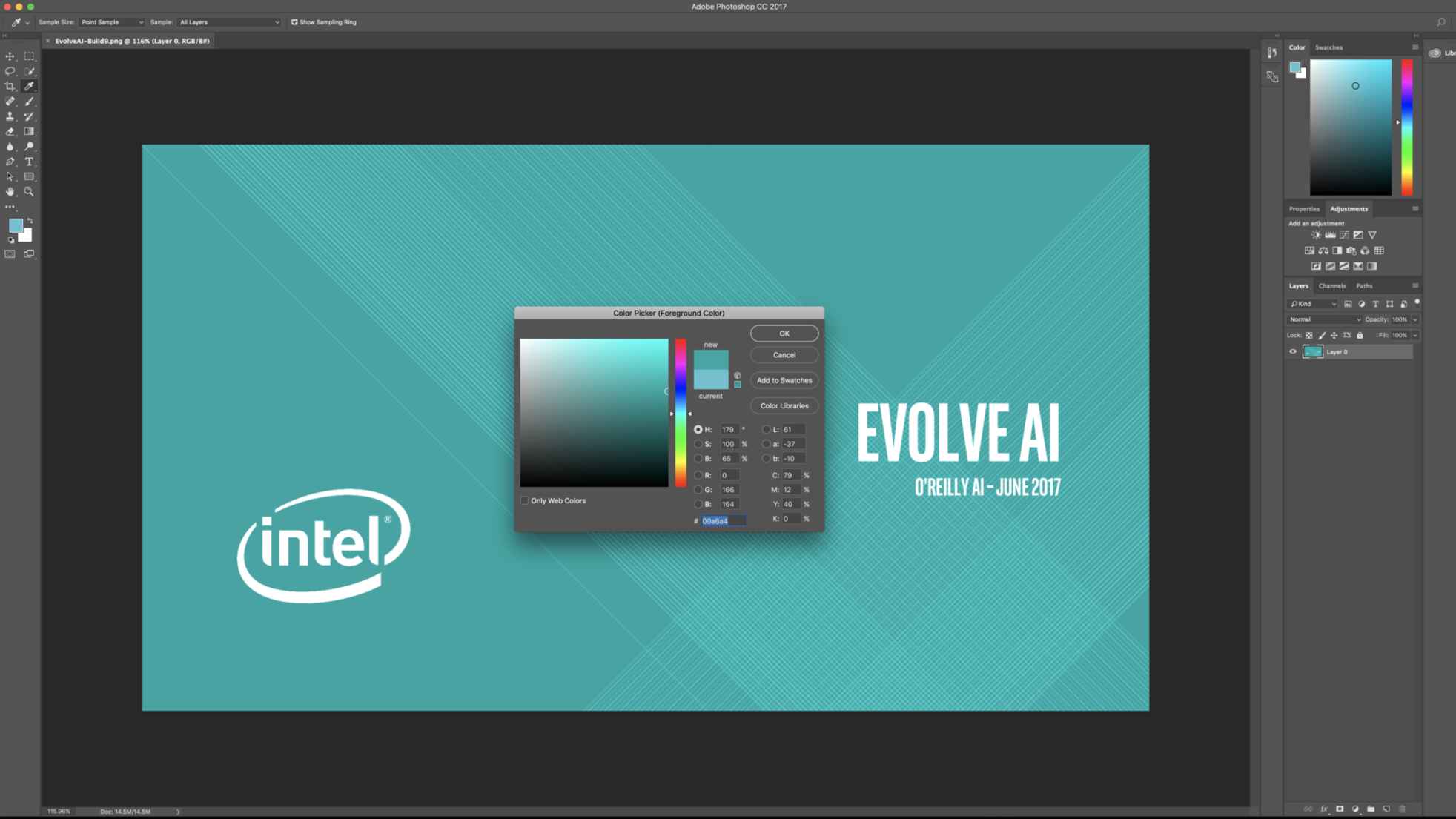The width and height of the screenshot is (1456, 819).
Task: Select the Dodge tool
Action: [x=29, y=147]
